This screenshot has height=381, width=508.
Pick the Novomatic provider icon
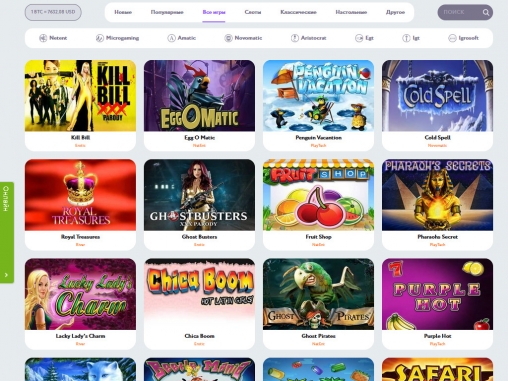pyautogui.click(x=228, y=38)
